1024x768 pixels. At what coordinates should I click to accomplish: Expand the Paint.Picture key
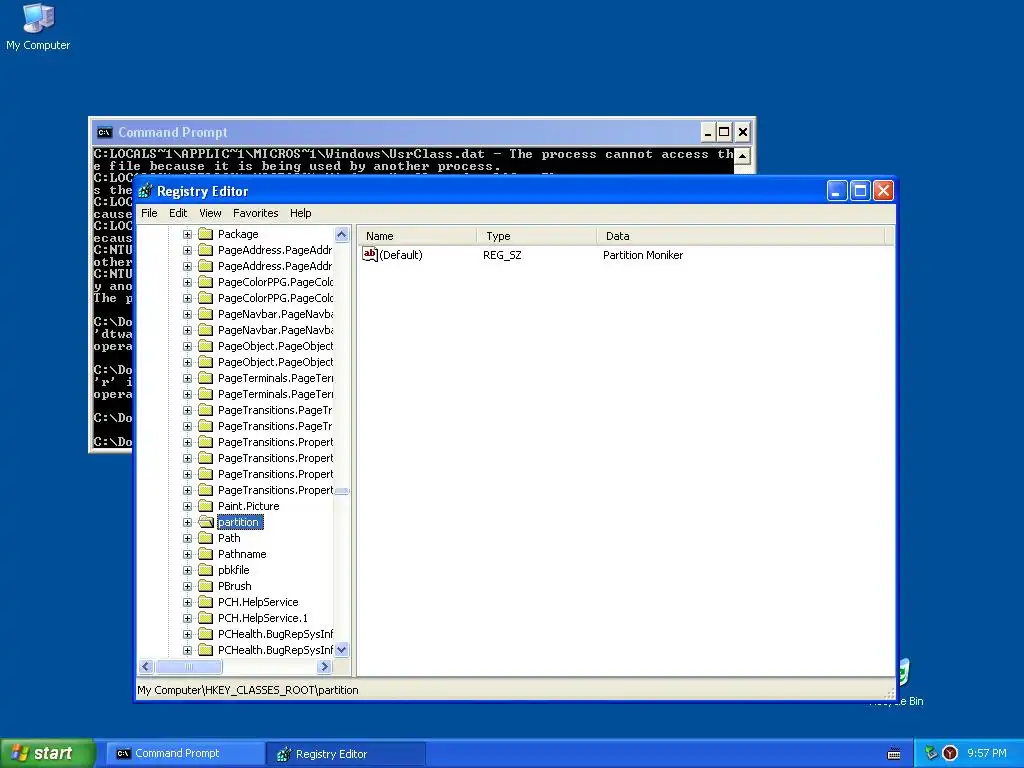[187, 506]
